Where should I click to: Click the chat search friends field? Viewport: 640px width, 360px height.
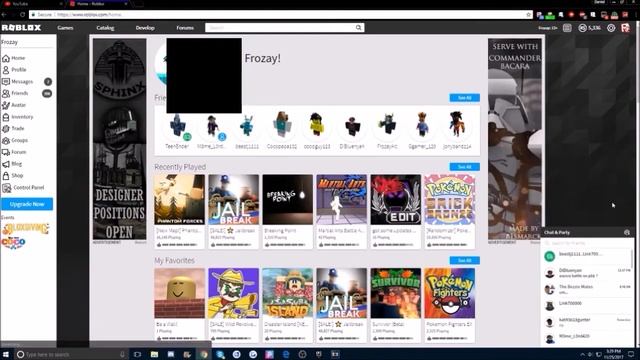click(x=586, y=243)
